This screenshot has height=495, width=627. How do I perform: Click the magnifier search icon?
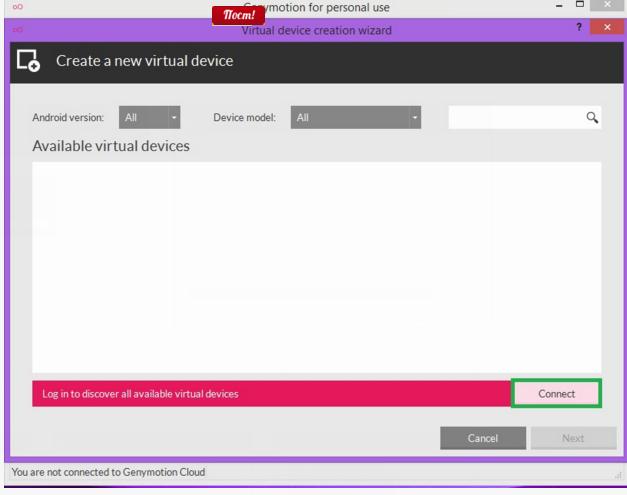(592, 119)
